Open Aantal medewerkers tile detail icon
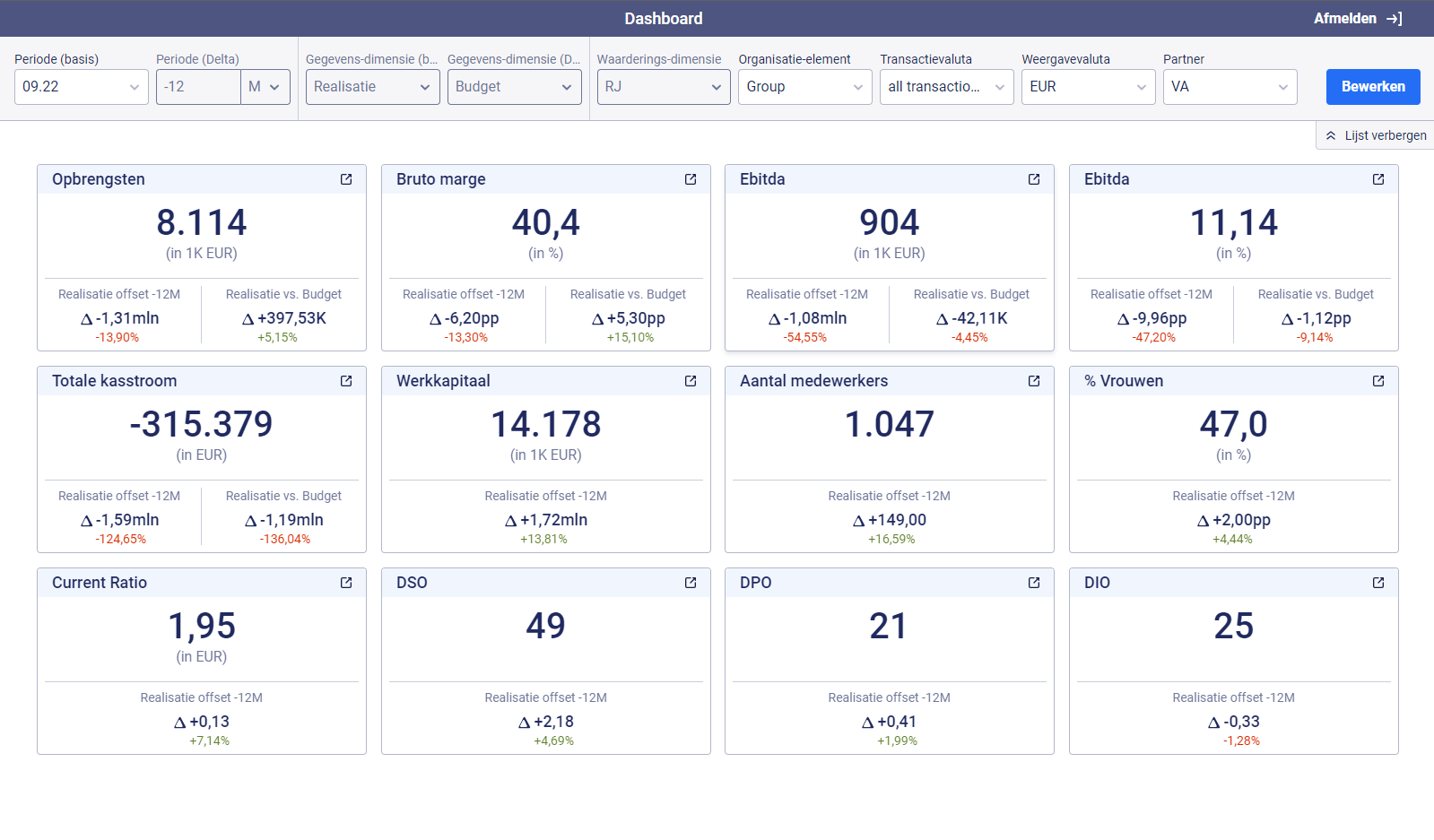The image size is (1434, 840). (1034, 381)
